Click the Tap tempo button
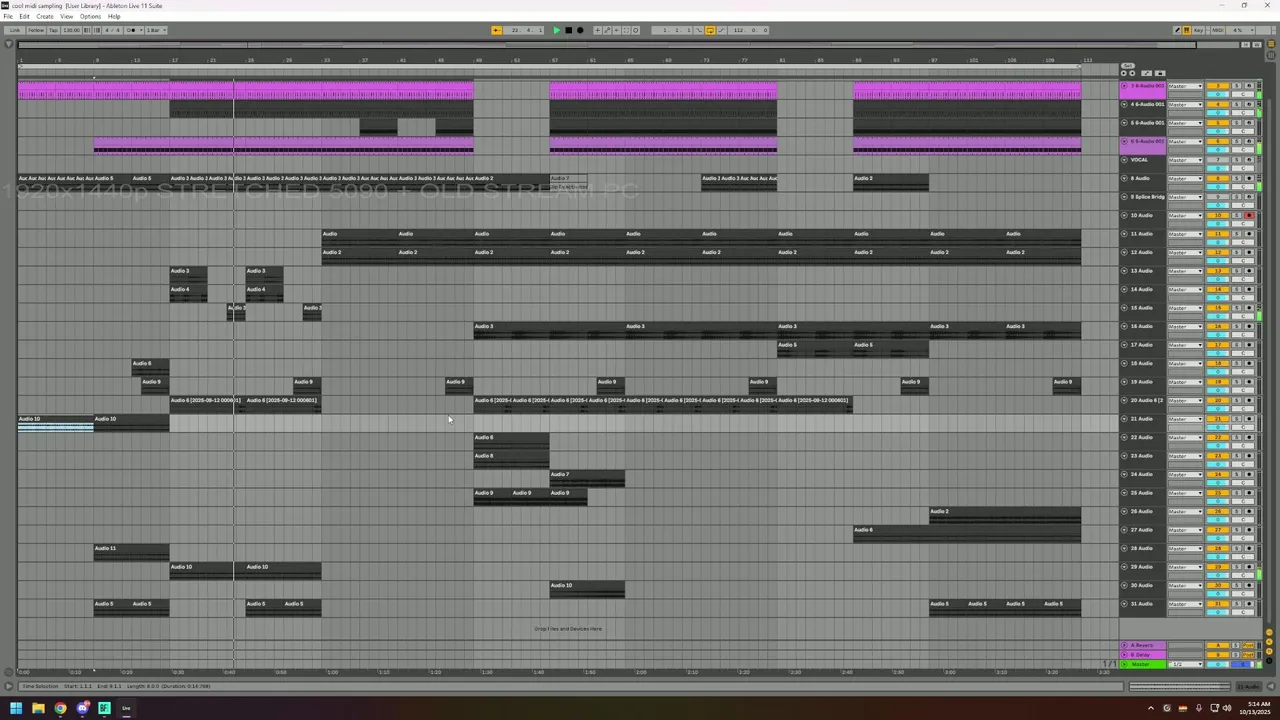 [x=53, y=30]
